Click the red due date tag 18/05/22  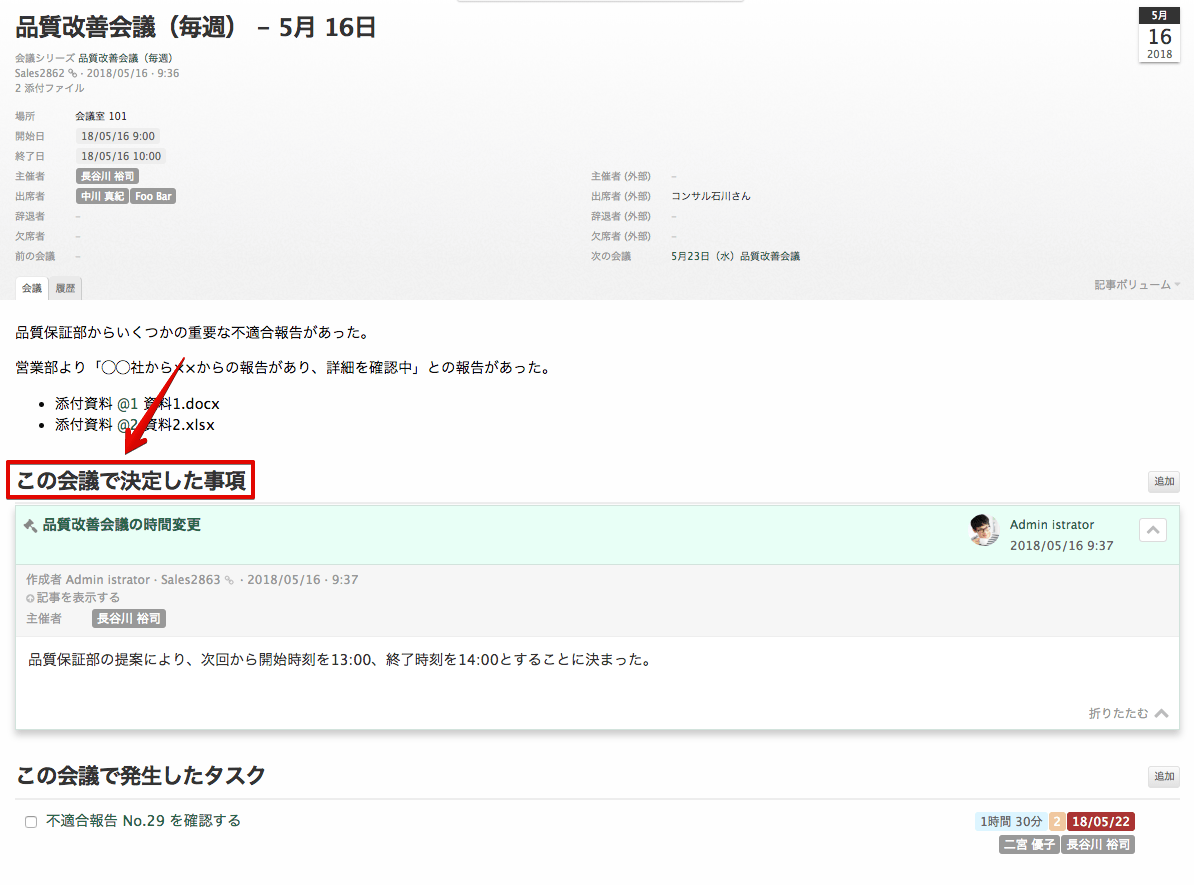[1100, 822]
